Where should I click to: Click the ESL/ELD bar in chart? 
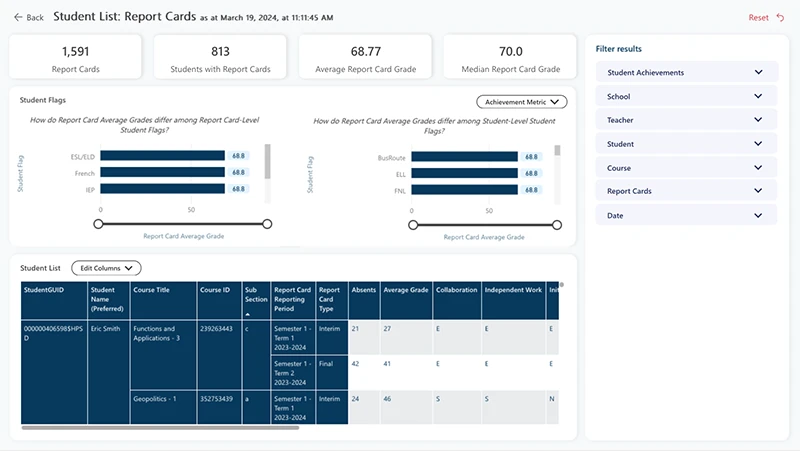pos(162,156)
